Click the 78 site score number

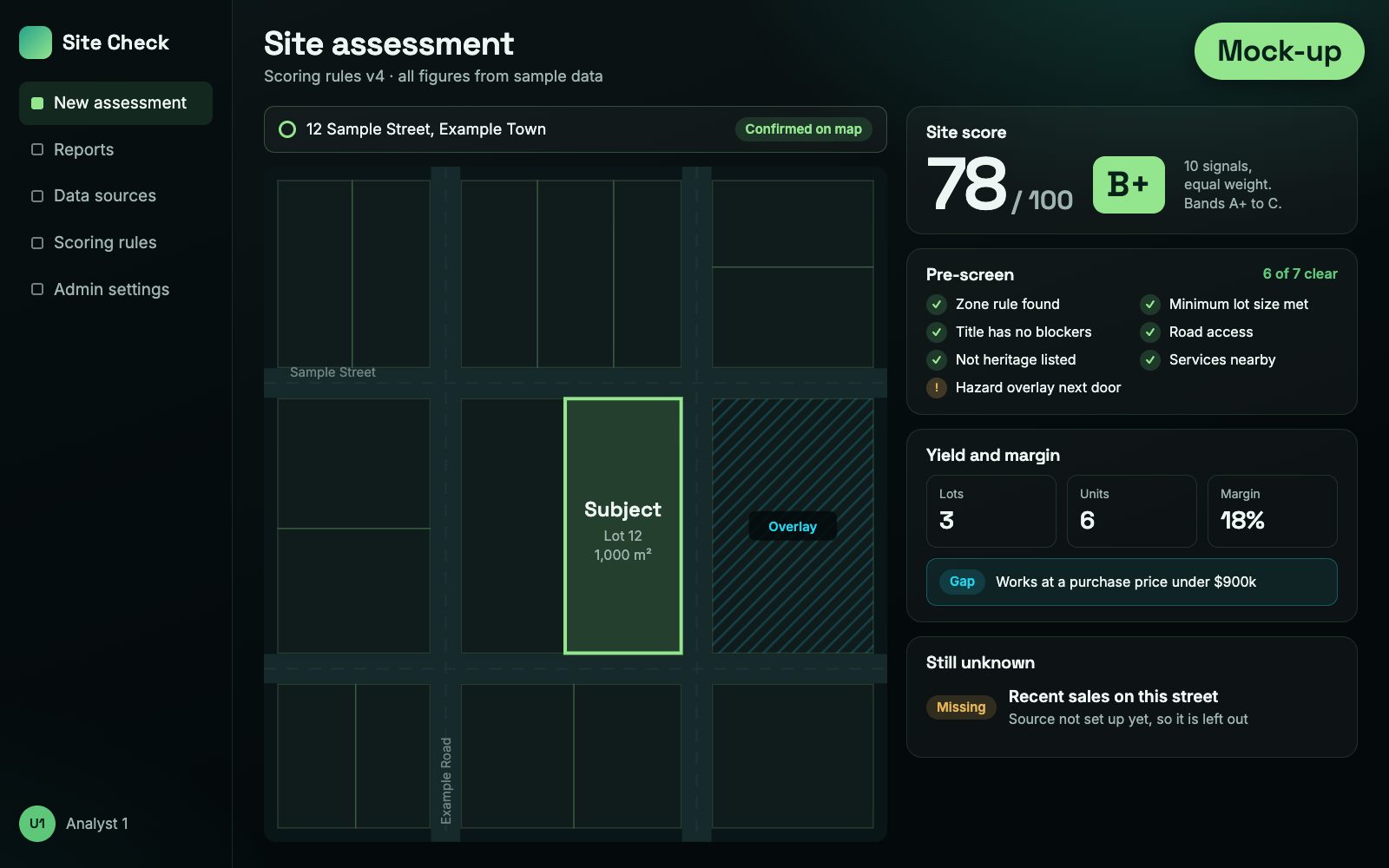point(966,185)
